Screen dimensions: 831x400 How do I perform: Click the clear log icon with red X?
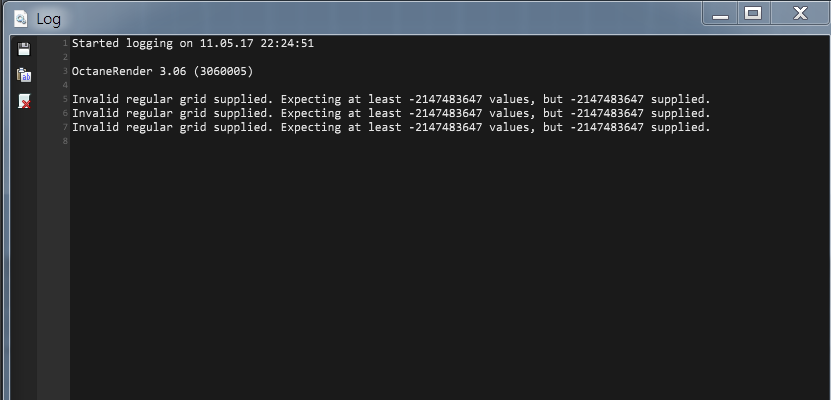click(24, 101)
